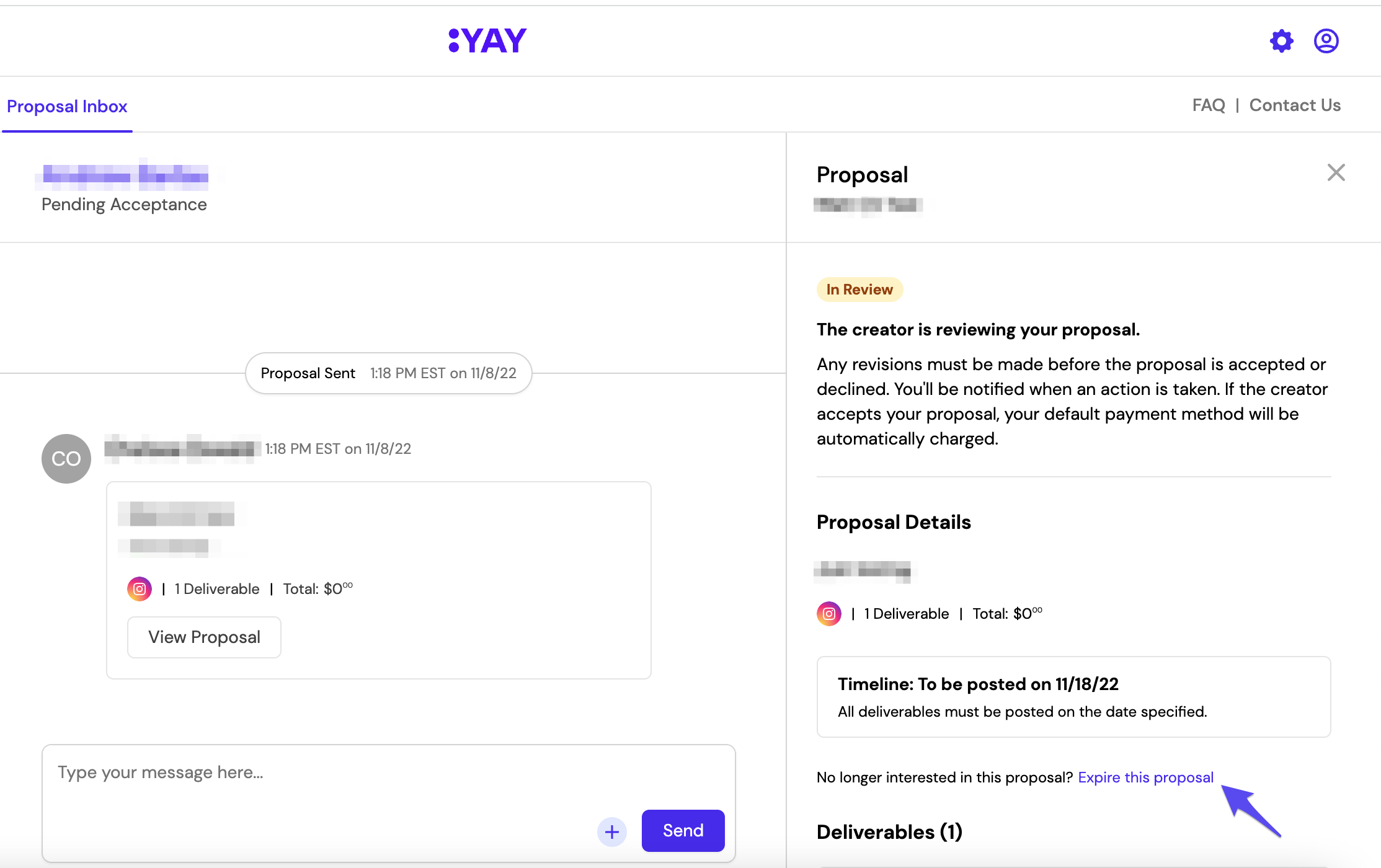Screen dimensions: 1381x868
Task: Click the plus attachment icon in message box
Action: pyautogui.click(x=612, y=831)
